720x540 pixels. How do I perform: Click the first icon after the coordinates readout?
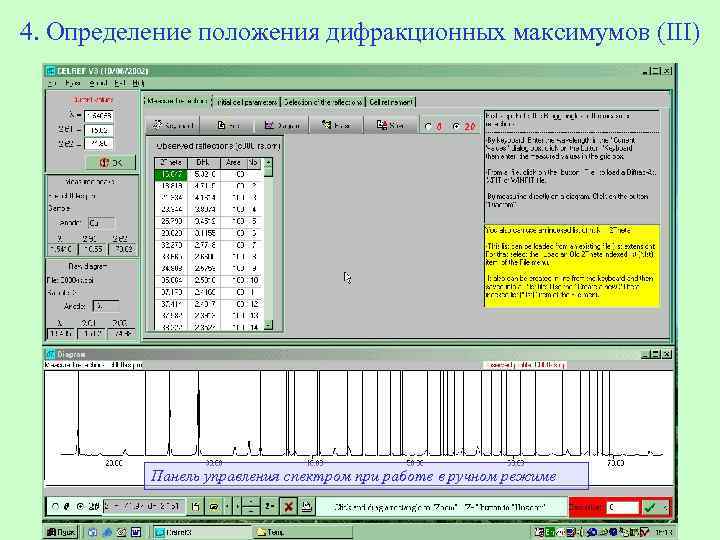196,507
